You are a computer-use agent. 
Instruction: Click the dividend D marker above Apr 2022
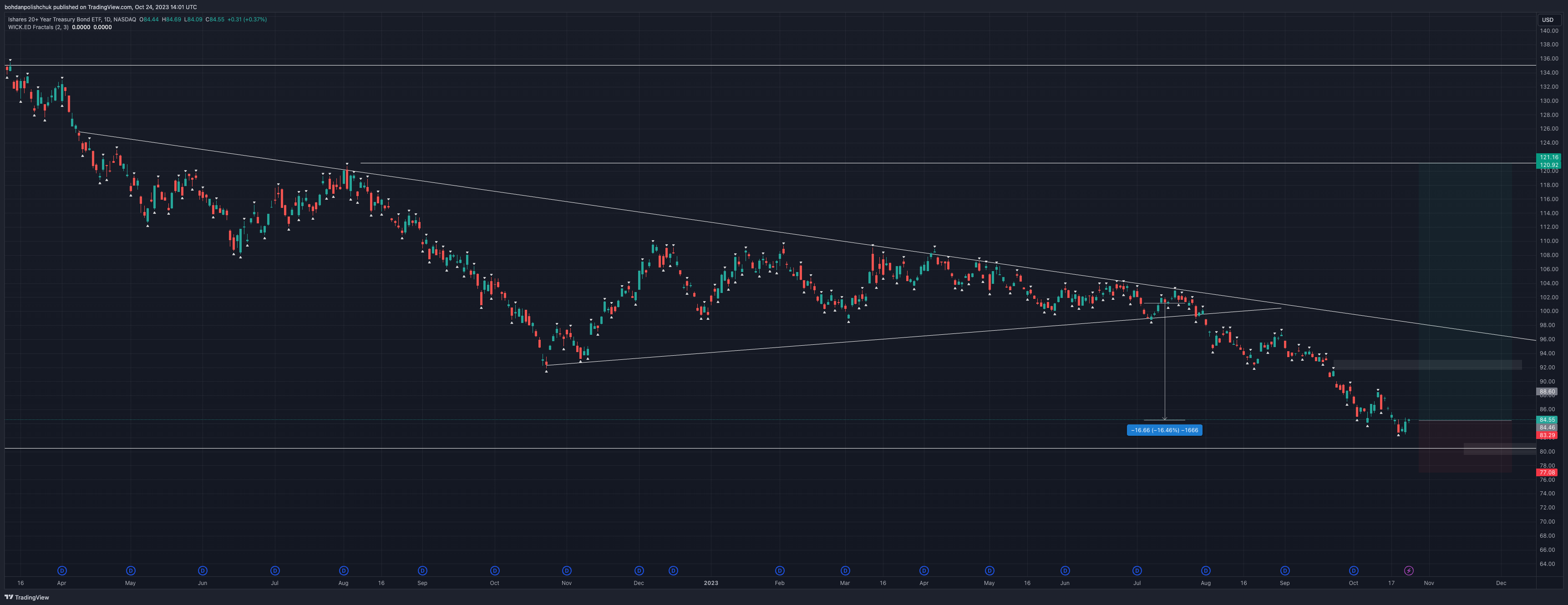61,570
